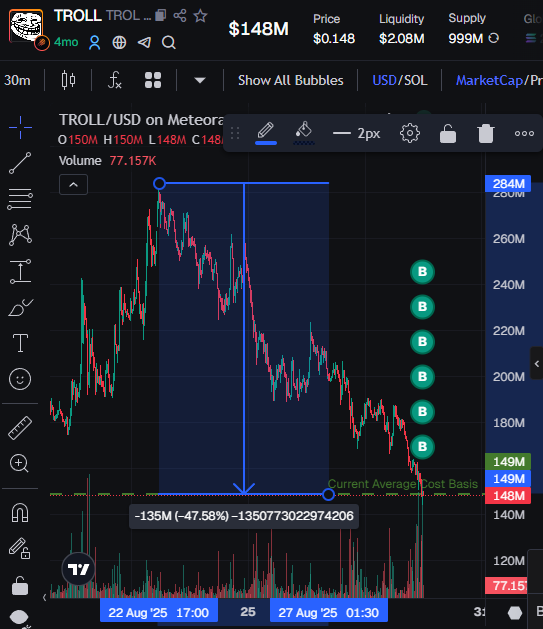Share the TROLL token page

(x=180, y=16)
